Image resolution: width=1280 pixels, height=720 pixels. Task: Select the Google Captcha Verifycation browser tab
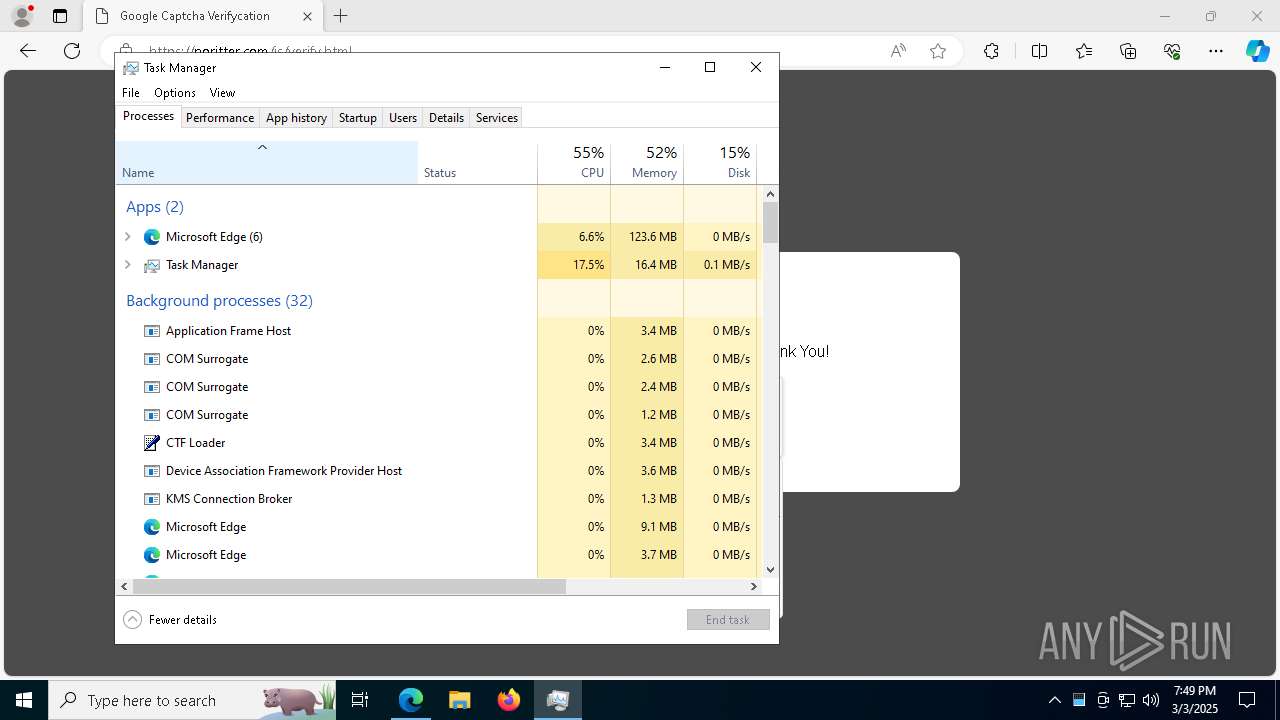click(201, 16)
